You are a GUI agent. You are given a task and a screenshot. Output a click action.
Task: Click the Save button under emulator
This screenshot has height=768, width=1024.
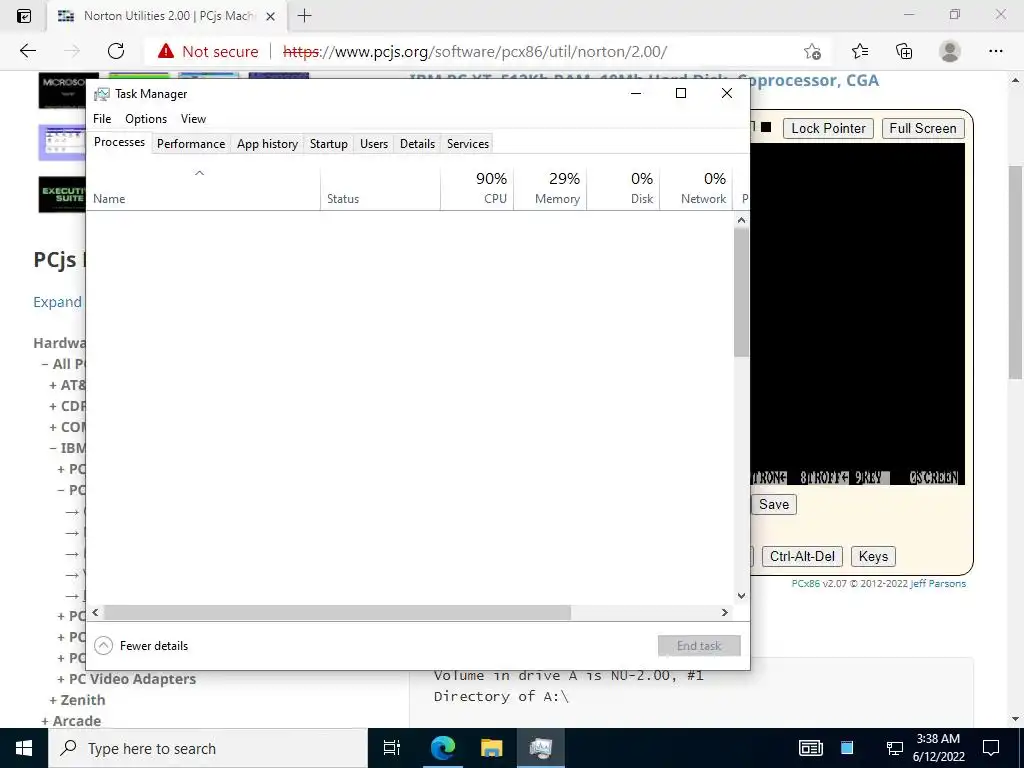pos(774,504)
